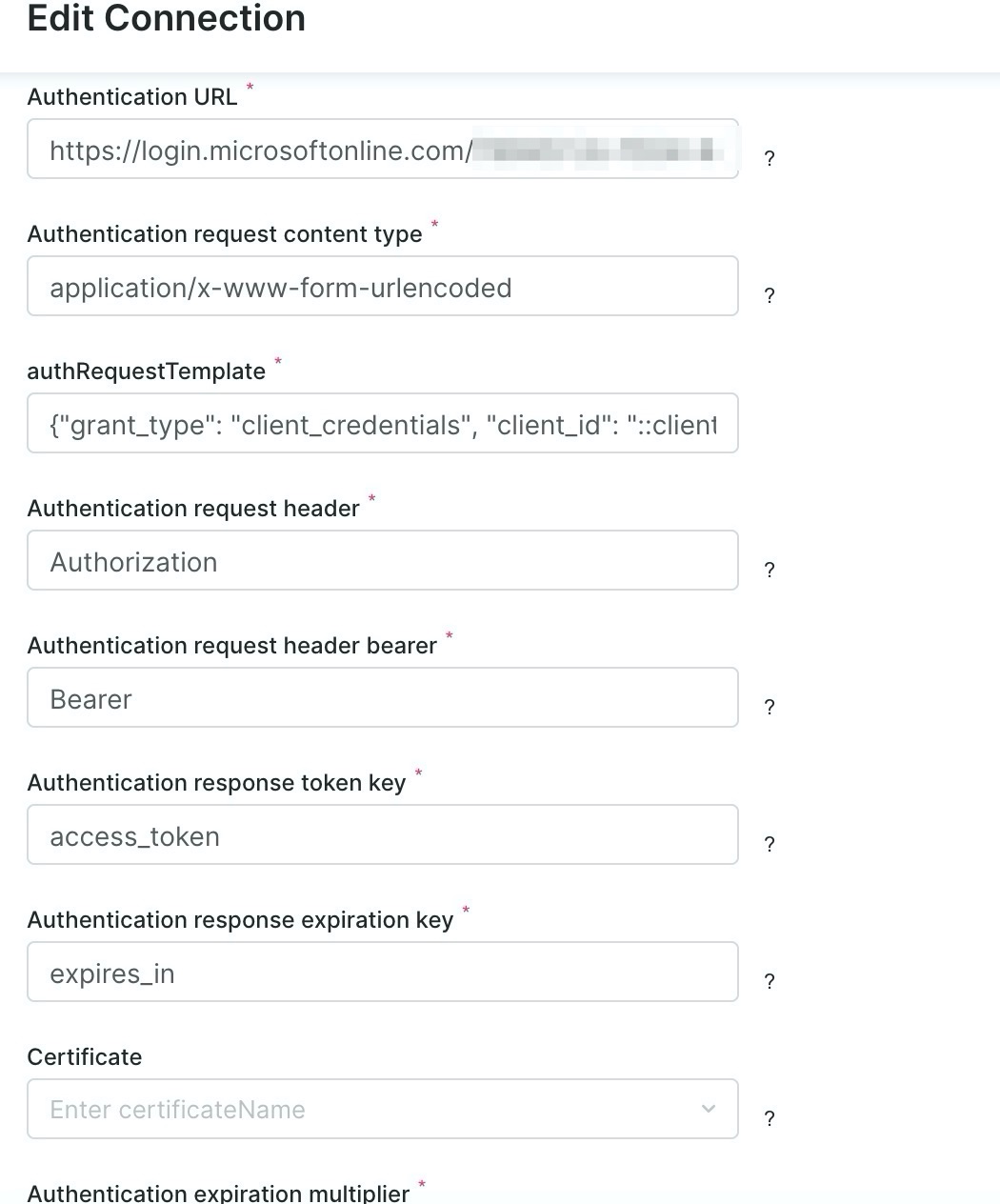
Task: Show help for Authentication request header
Action: pyautogui.click(x=770, y=570)
